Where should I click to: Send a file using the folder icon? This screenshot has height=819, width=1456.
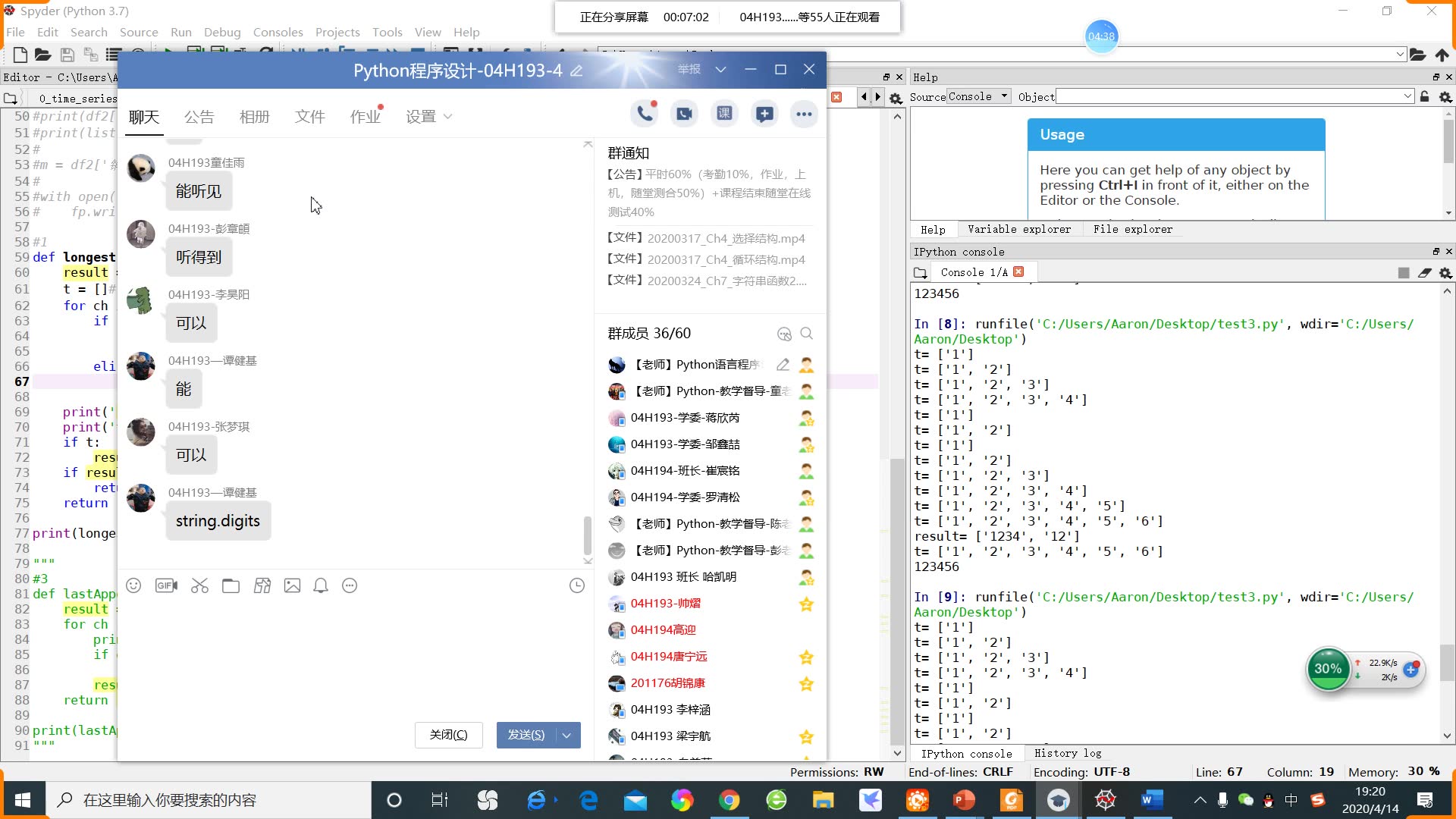pos(231,585)
